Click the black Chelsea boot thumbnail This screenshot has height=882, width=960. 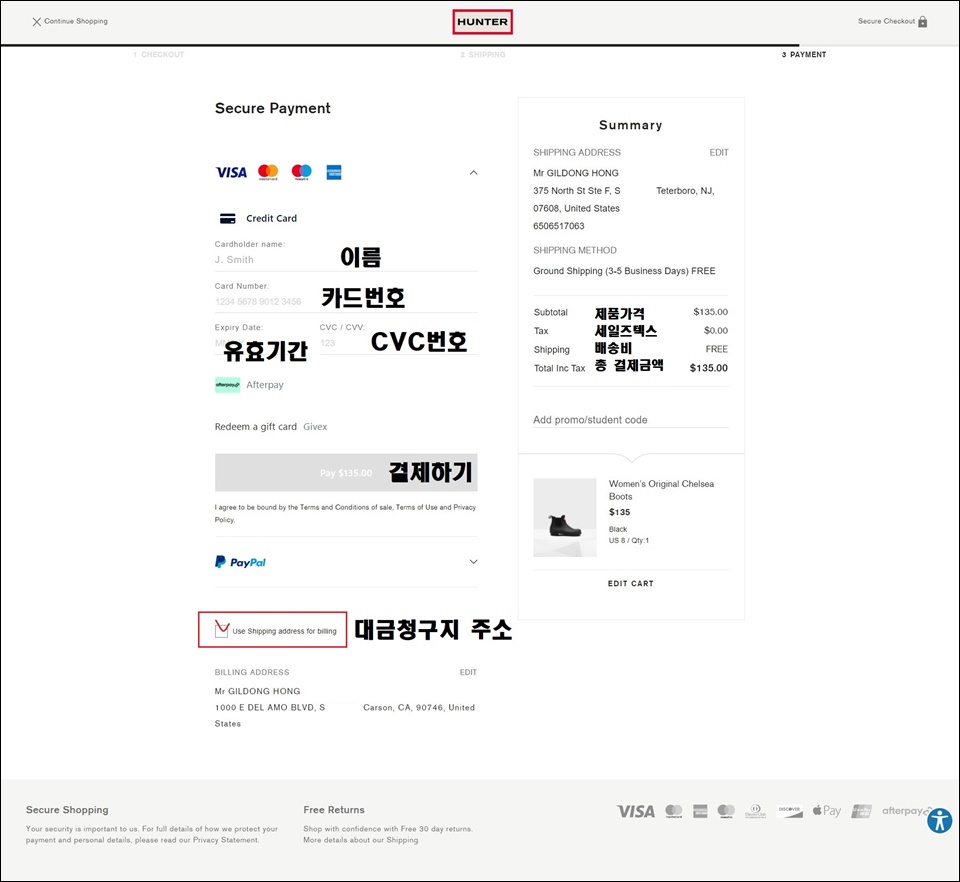click(x=564, y=518)
